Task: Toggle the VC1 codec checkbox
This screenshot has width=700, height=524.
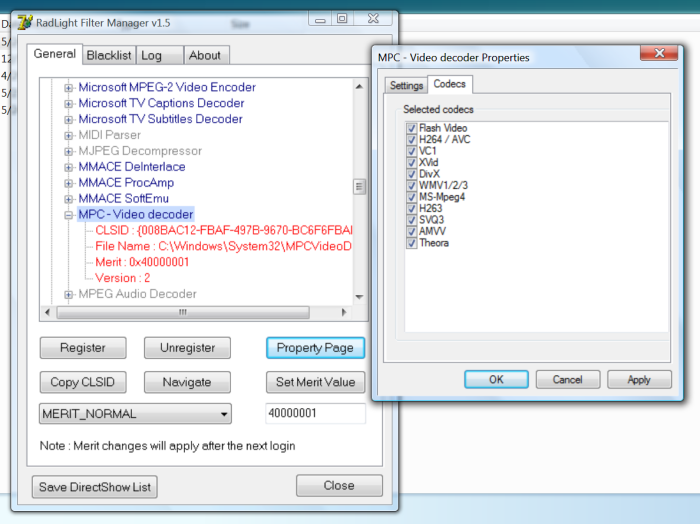Action: click(411, 151)
